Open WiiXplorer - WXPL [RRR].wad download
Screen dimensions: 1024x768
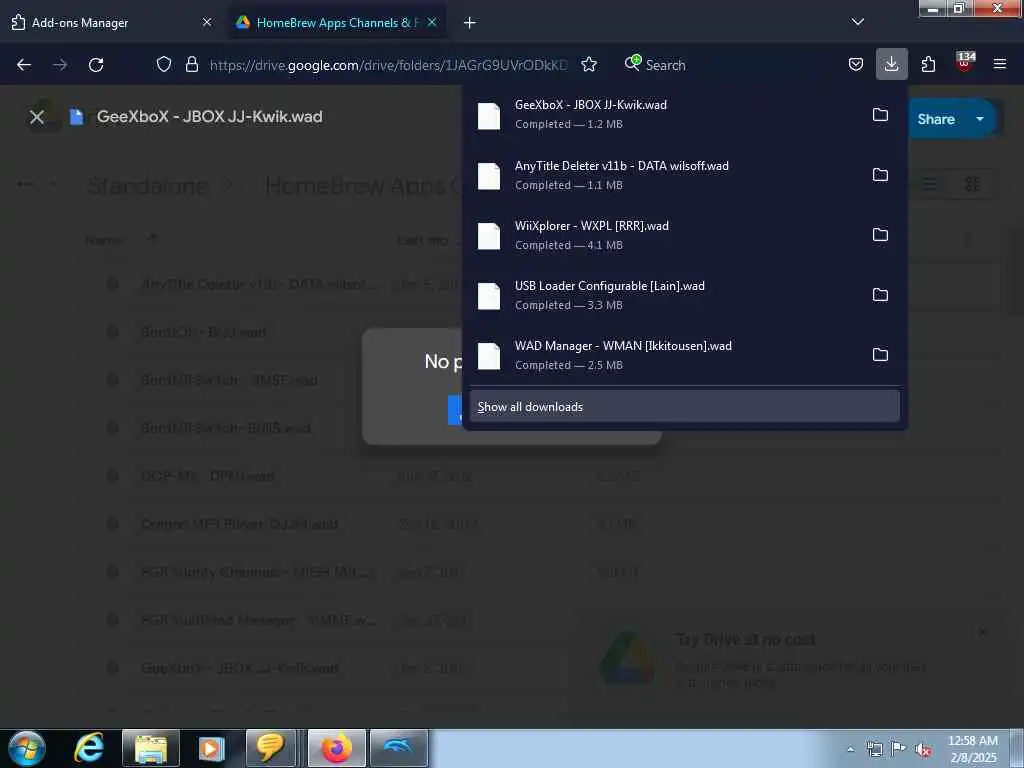(x=667, y=235)
